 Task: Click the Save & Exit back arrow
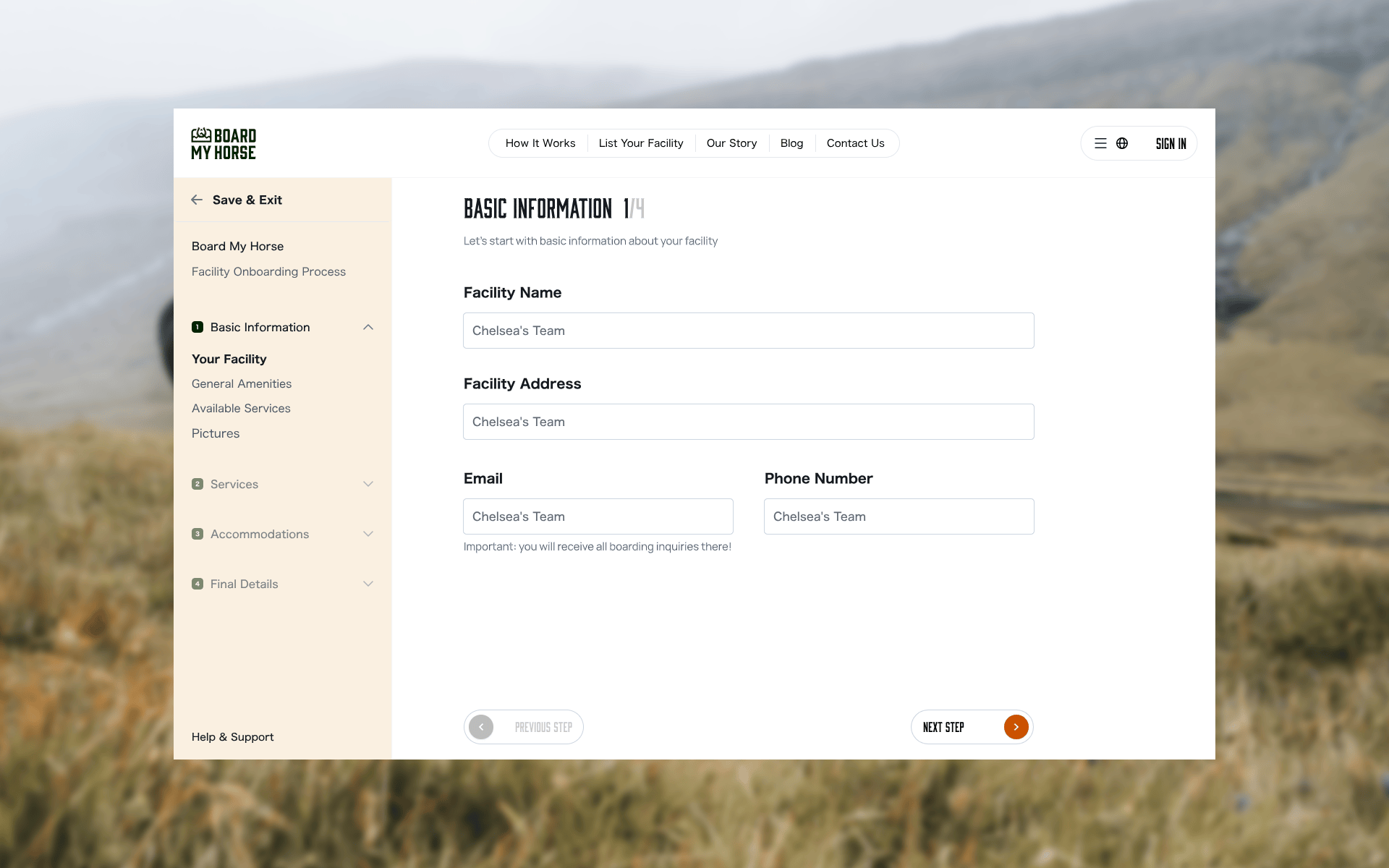197,200
